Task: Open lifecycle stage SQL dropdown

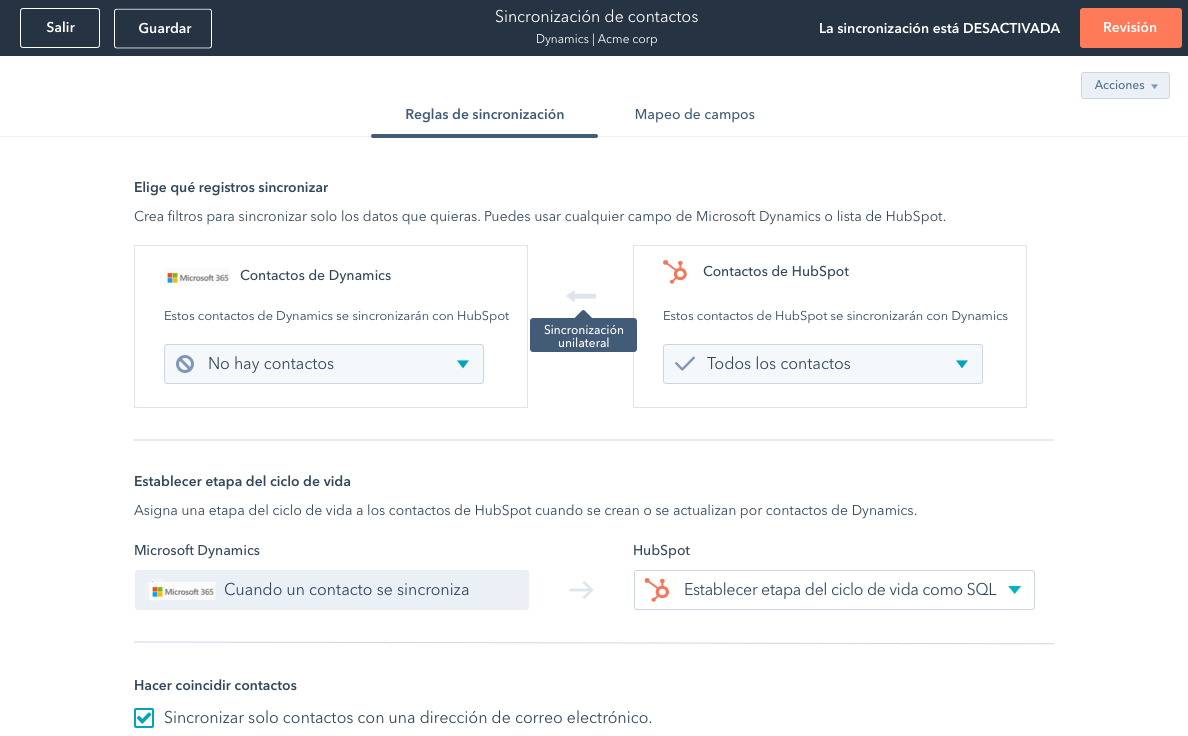Action: click(x=834, y=590)
